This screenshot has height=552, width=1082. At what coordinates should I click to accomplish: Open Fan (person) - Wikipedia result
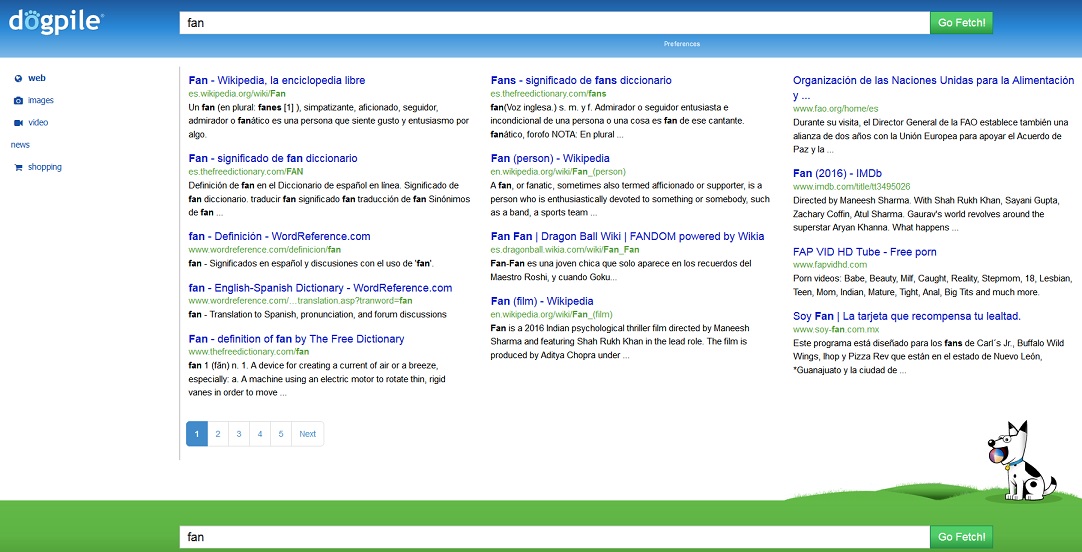550,158
